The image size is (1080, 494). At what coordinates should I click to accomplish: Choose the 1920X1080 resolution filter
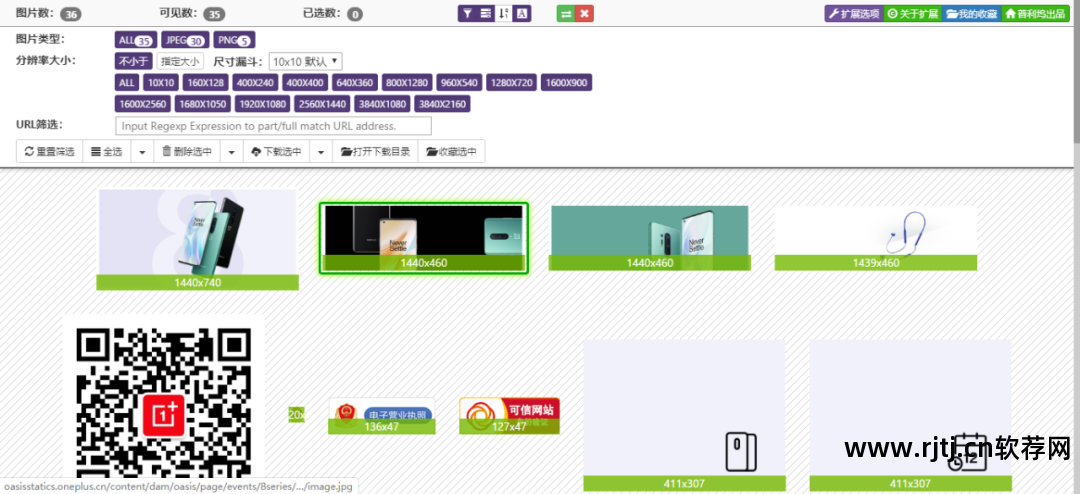(262, 104)
